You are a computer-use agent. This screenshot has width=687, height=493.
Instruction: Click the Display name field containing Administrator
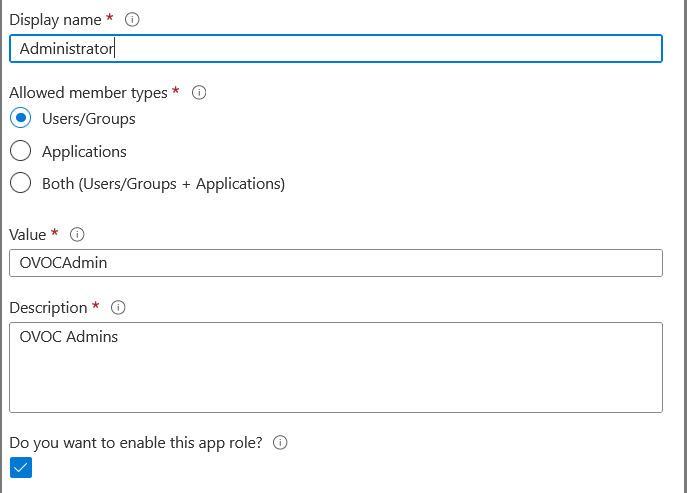pos(335,49)
